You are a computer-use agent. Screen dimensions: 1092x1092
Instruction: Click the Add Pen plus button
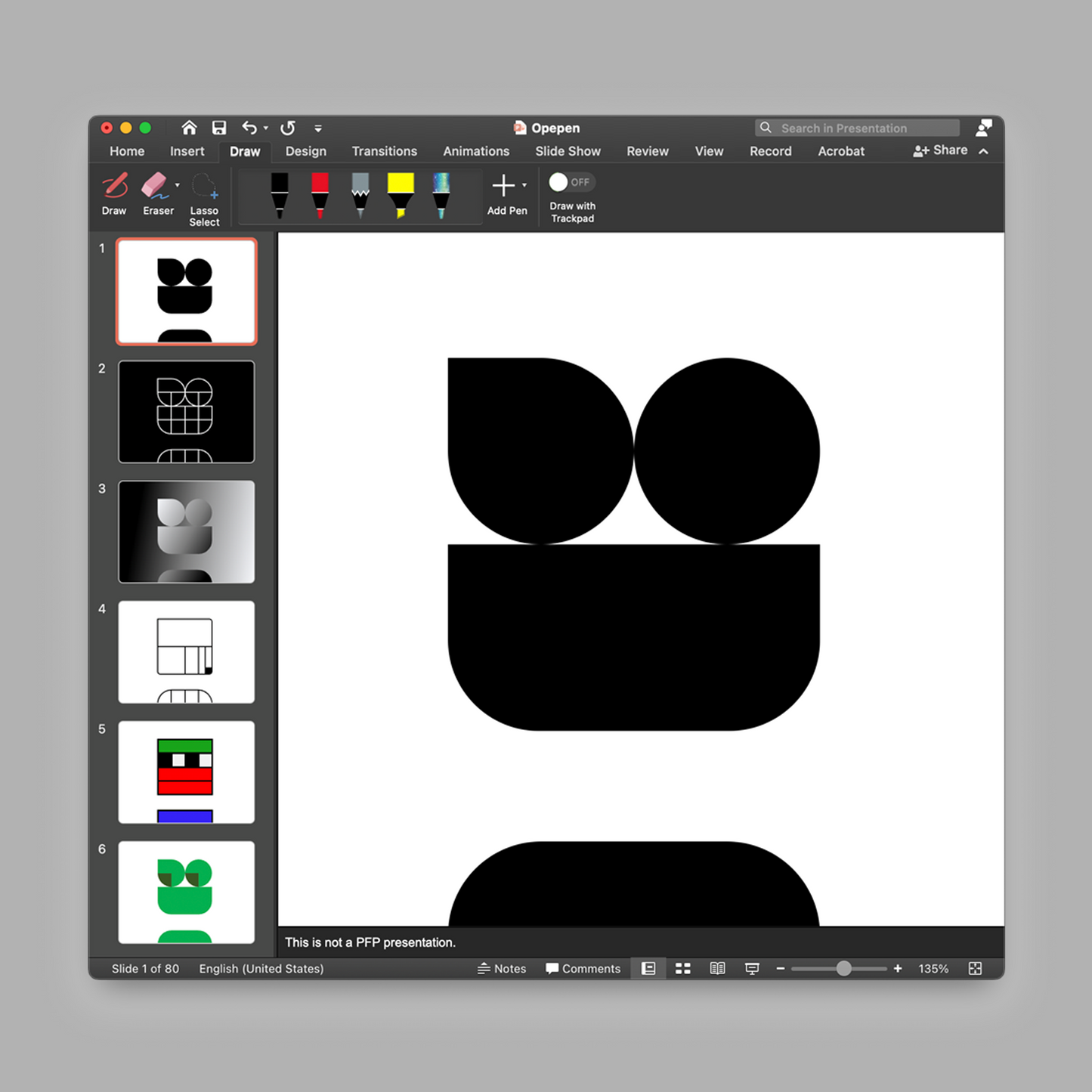[503, 186]
